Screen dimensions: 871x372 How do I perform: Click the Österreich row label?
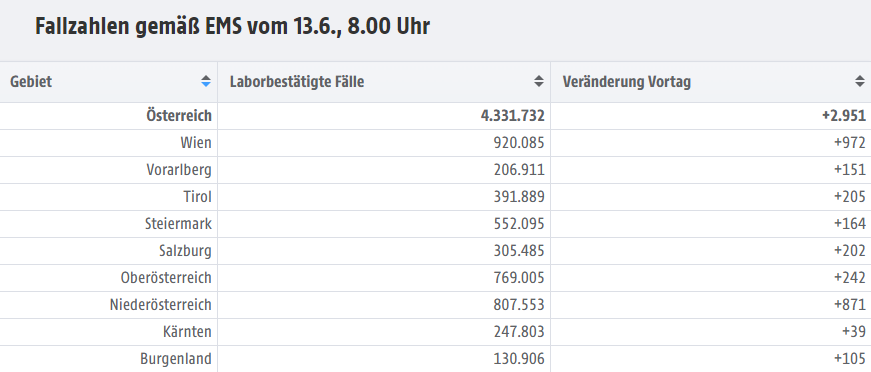coord(179,115)
